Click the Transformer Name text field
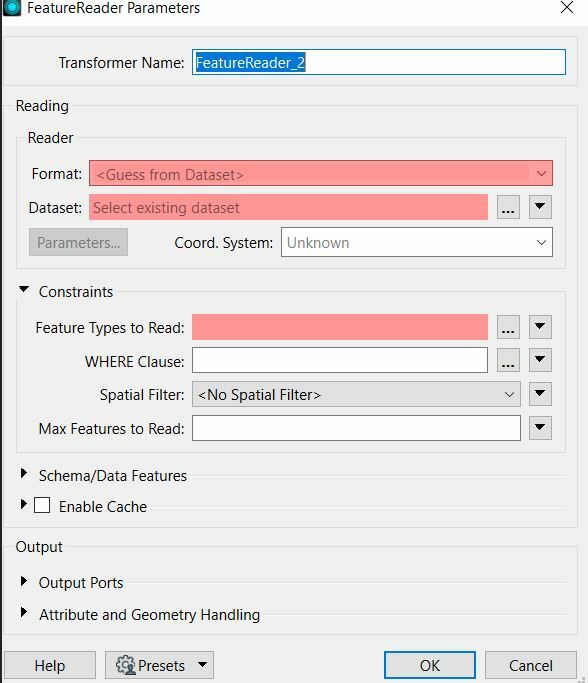This screenshot has height=683, width=588. (x=379, y=62)
